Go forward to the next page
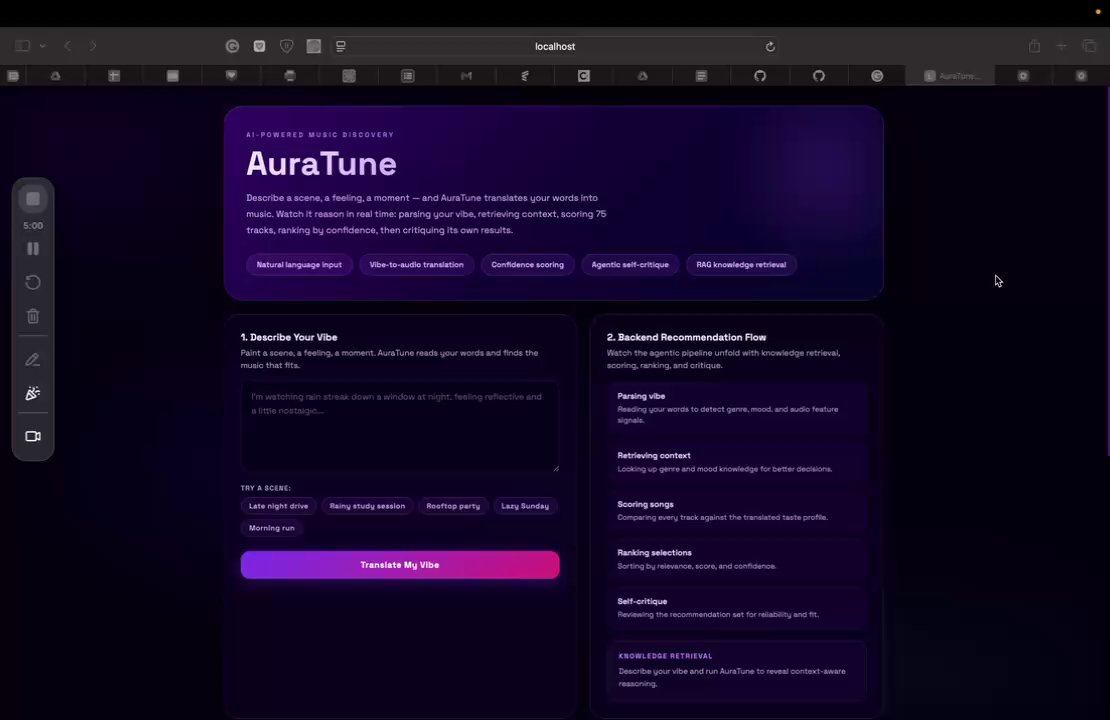Viewport: 1110px width, 720px height. coord(93,46)
